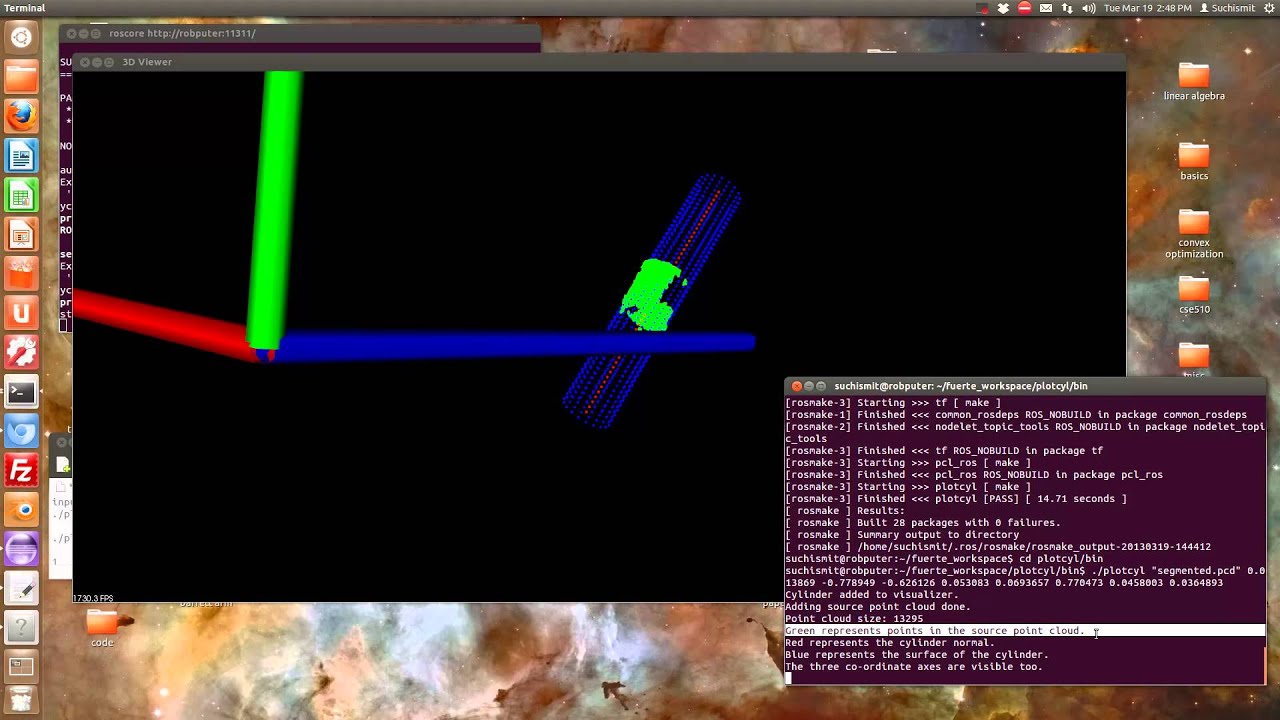Click the 3D Viewer window title

coord(147,62)
